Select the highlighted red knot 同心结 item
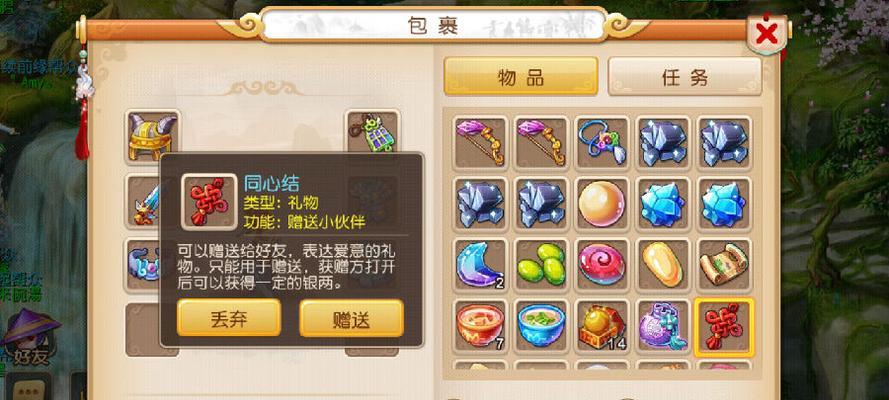Screen dimensions: 889x400 point(724,327)
